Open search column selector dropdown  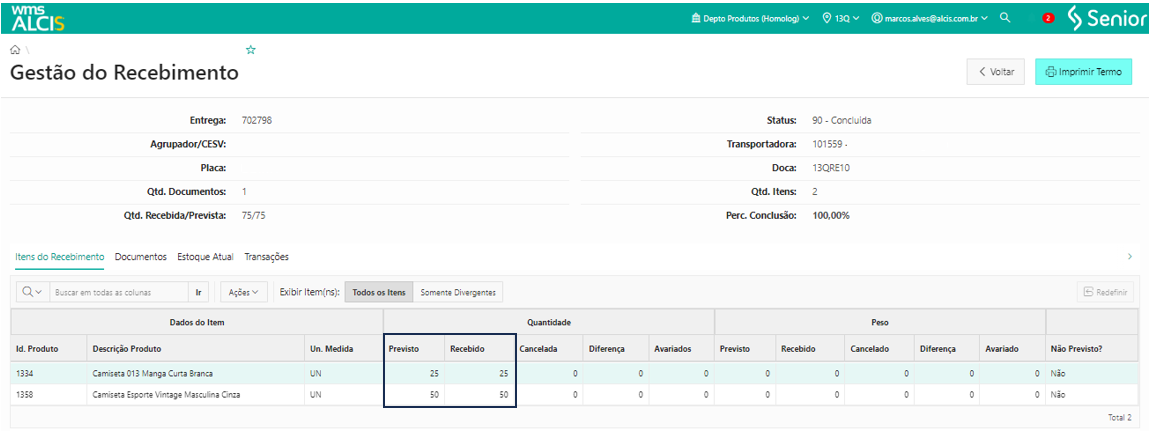coord(33,292)
